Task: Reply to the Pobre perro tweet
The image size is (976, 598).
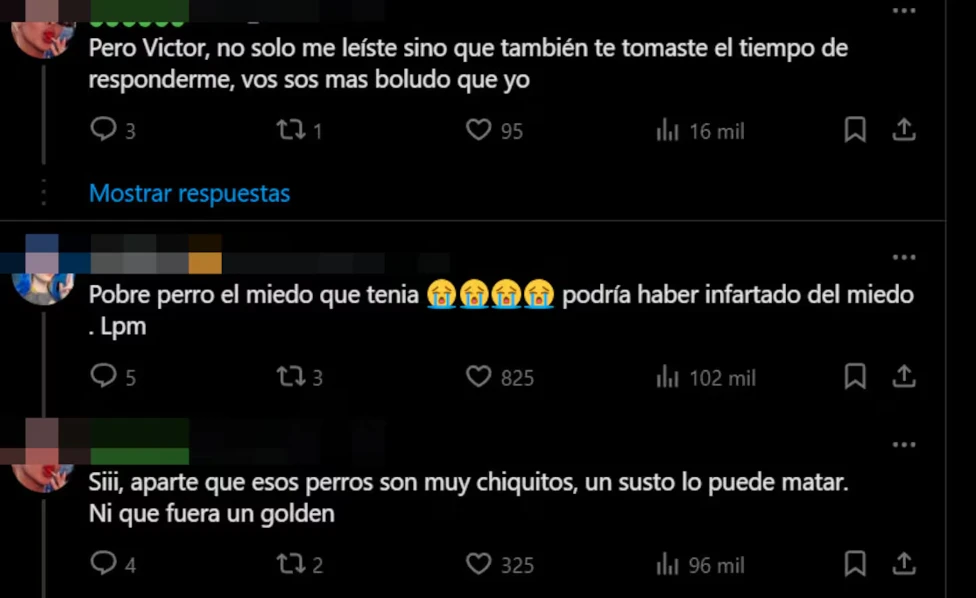Action: click(104, 377)
